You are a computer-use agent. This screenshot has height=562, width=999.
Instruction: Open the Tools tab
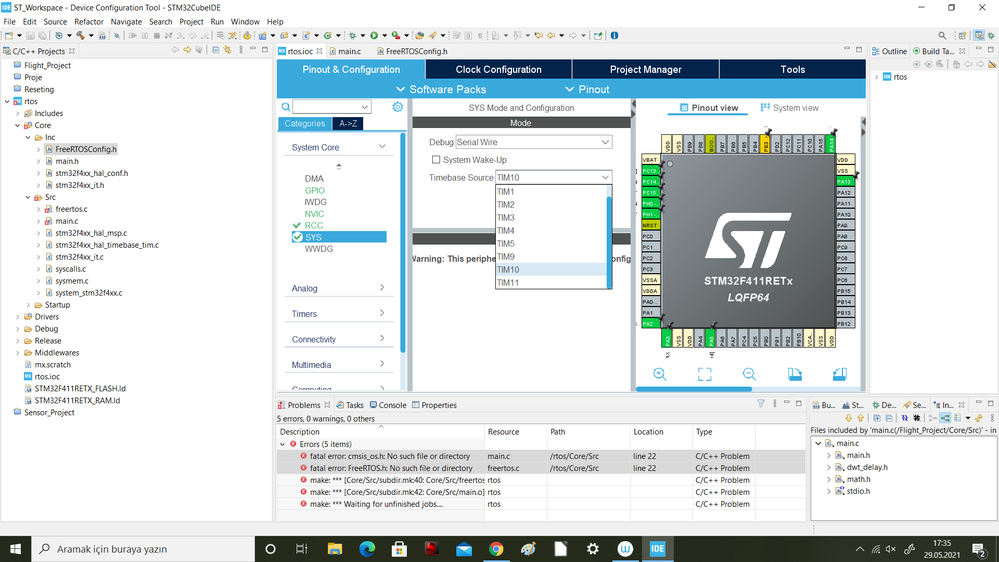click(x=793, y=69)
